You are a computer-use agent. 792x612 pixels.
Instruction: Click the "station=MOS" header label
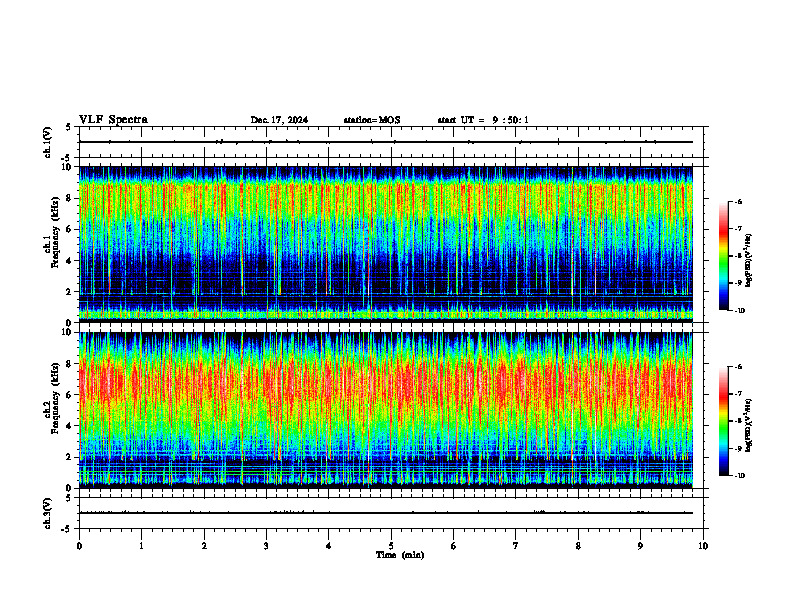(372, 120)
